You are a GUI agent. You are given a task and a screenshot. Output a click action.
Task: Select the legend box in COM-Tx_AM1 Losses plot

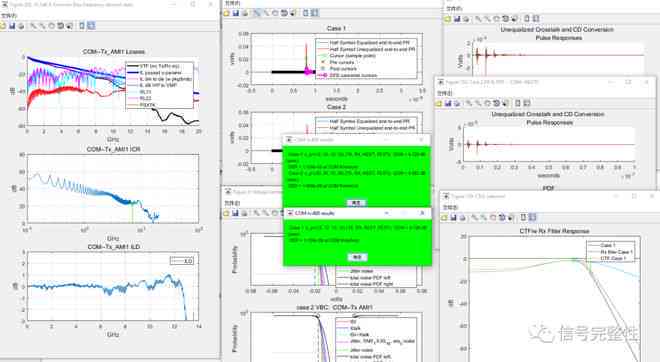[x=160, y=85]
